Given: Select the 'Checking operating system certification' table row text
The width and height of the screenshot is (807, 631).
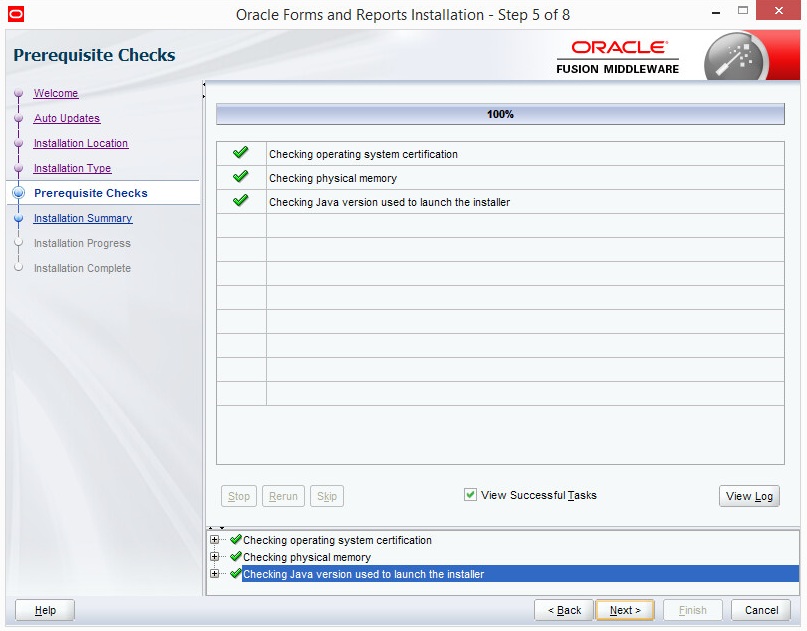Looking at the screenshot, I should click(363, 154).
